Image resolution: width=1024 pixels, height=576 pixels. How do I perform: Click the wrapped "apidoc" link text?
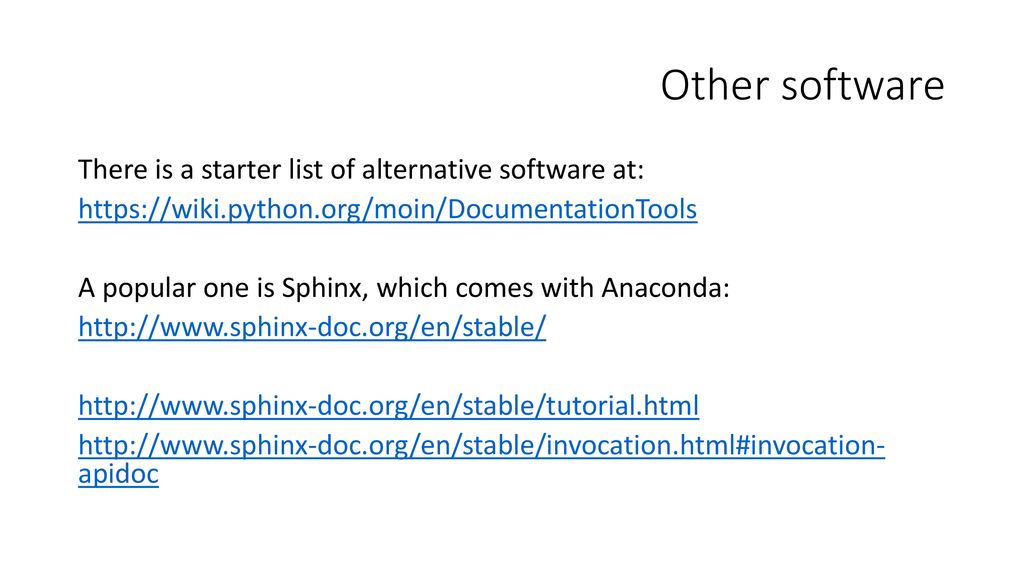click(118, 475)
